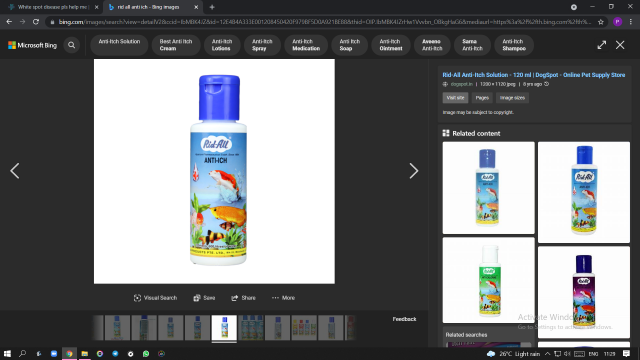Switch to White spot disease tab
Viewport: 640px width, 360px height.
click(x=53, y=7)
